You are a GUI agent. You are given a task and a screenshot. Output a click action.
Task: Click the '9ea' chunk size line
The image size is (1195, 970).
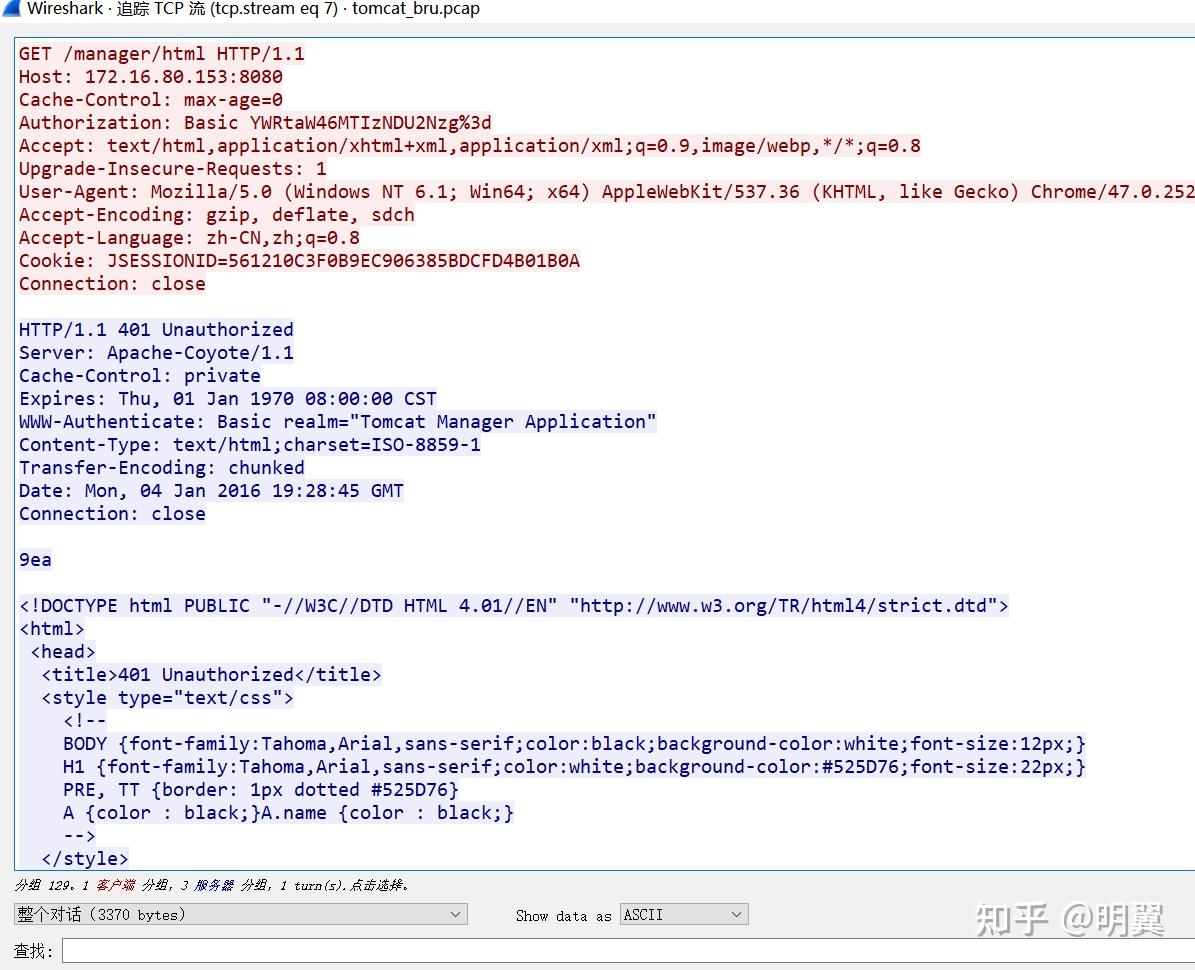pos(35,559)
